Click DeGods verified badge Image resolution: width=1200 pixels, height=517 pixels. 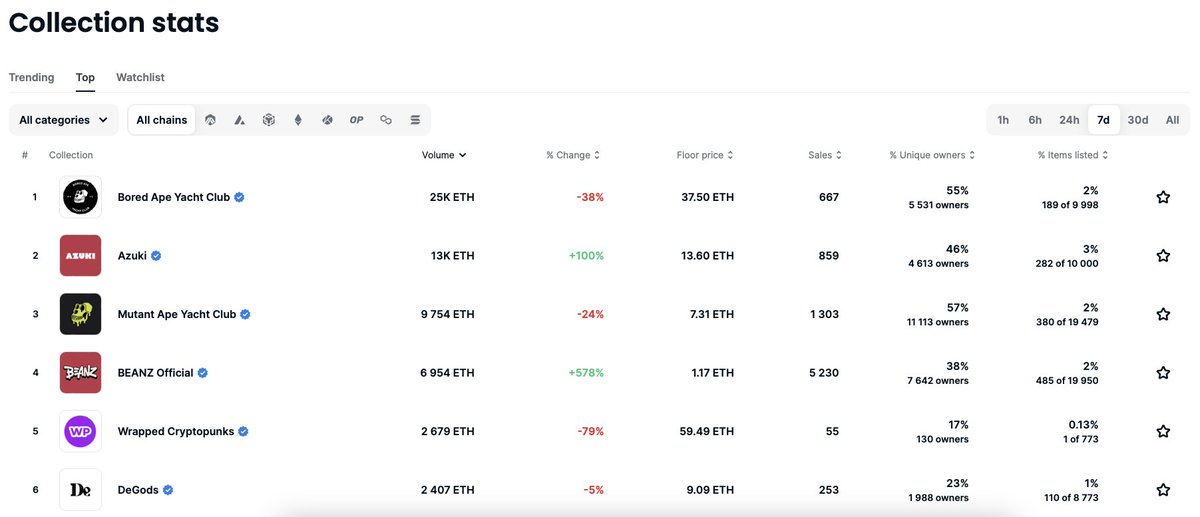click(x=168, y=490)
